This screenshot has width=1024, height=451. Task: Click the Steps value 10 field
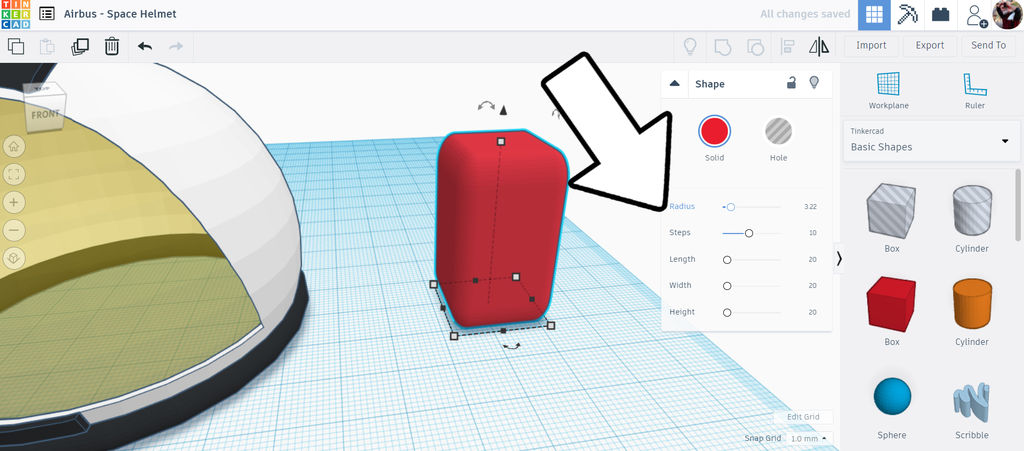click(812, 233)
